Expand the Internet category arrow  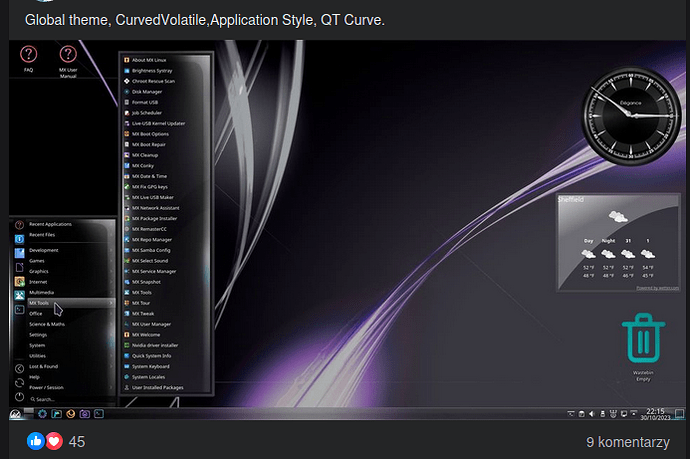111,282
